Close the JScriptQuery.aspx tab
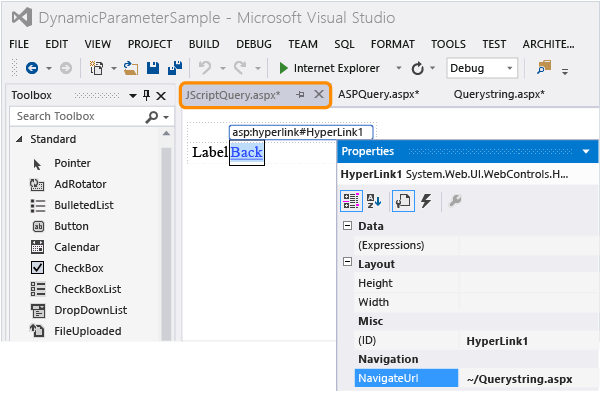Viewport: 600px width, 393px height. tap(319, 94)
